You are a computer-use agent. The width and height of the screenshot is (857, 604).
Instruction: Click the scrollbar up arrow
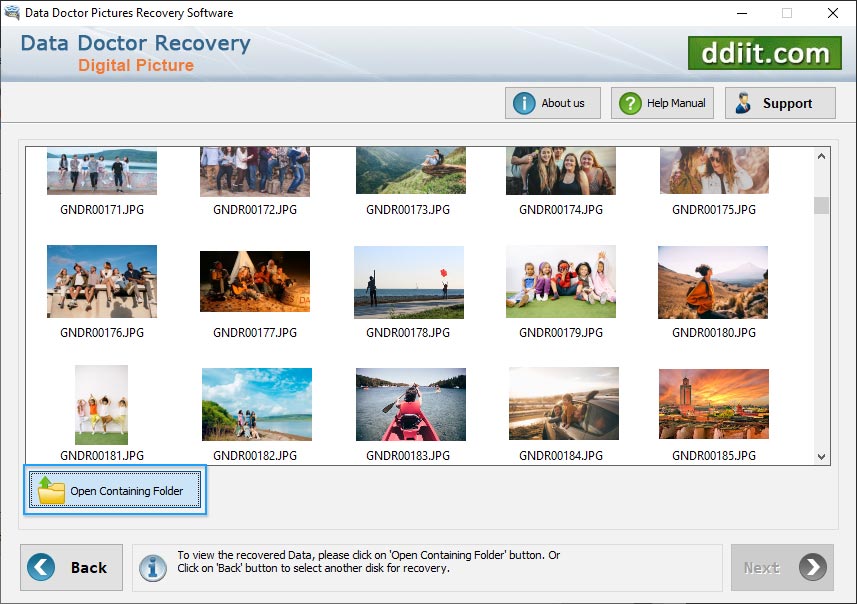tap(821, 157)
